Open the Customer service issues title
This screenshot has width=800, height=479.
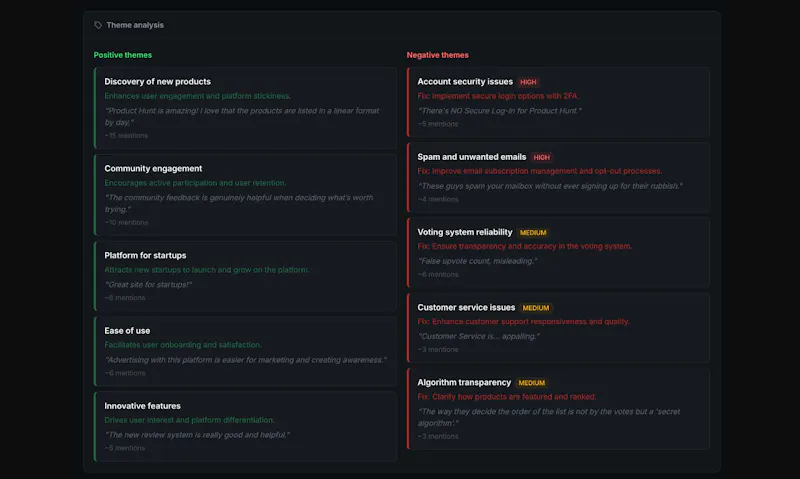(466, 308)
